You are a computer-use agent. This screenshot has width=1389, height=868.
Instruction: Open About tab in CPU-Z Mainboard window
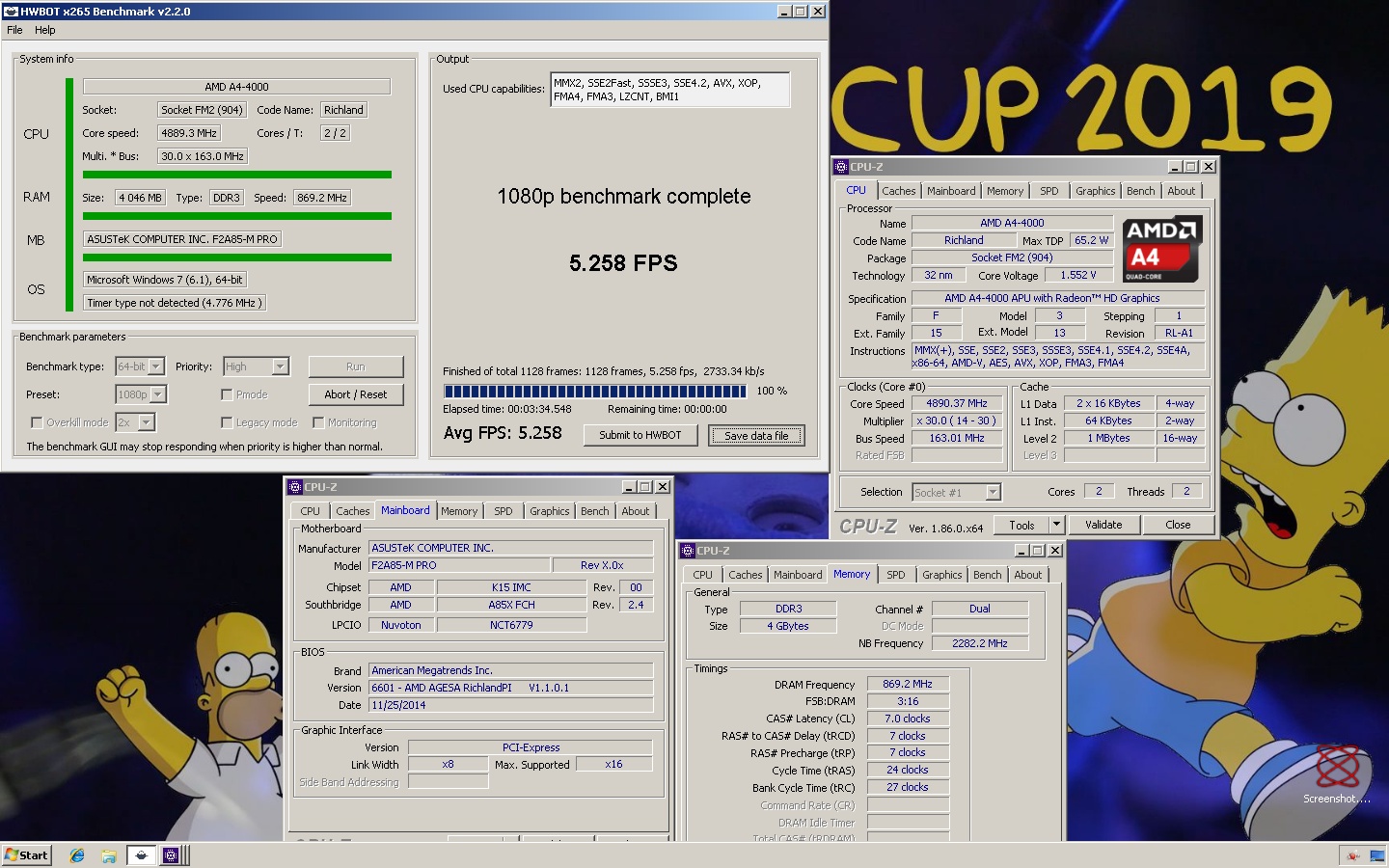(x=636, y=511)
